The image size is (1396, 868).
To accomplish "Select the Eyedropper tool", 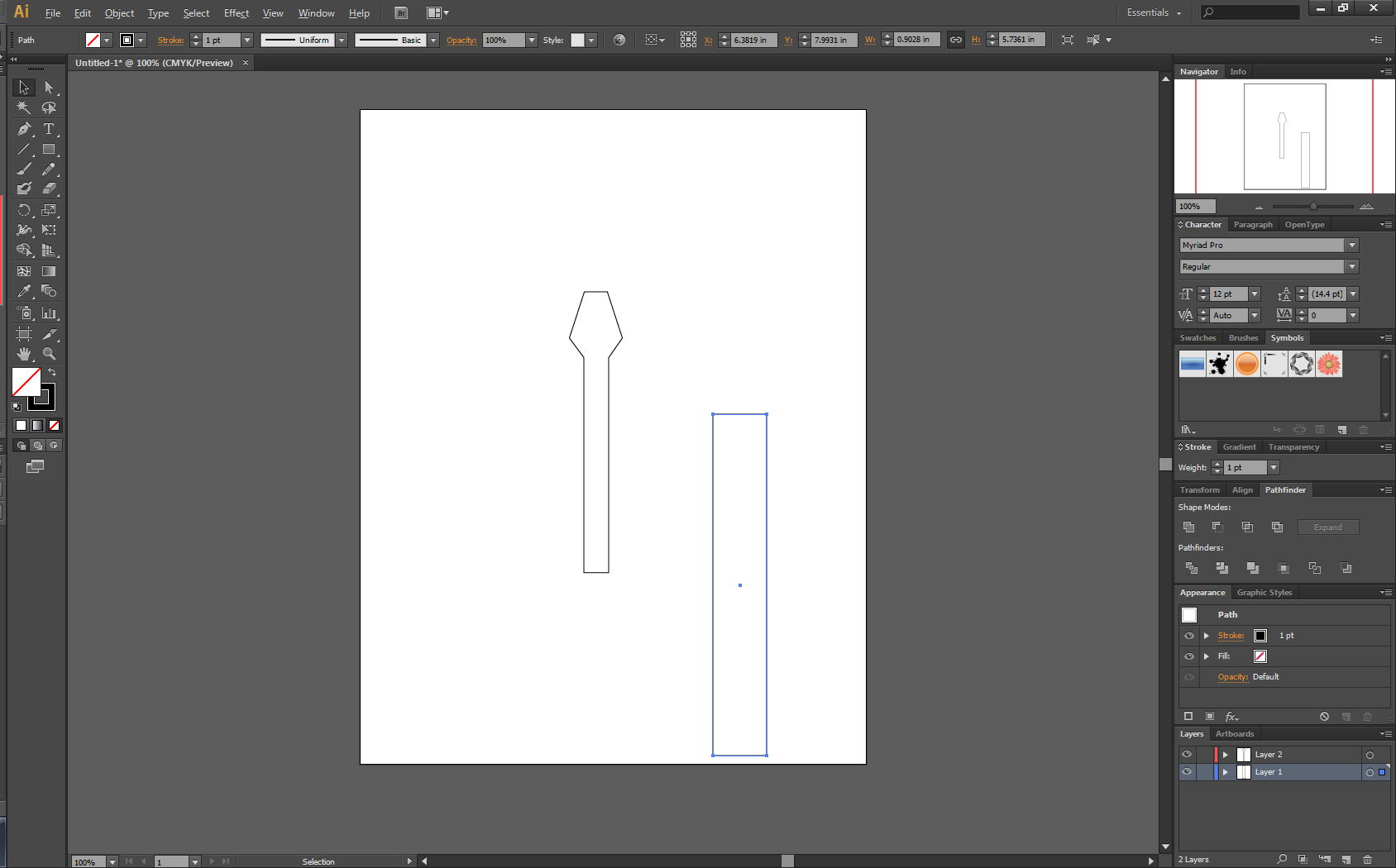I will (23, 290).
